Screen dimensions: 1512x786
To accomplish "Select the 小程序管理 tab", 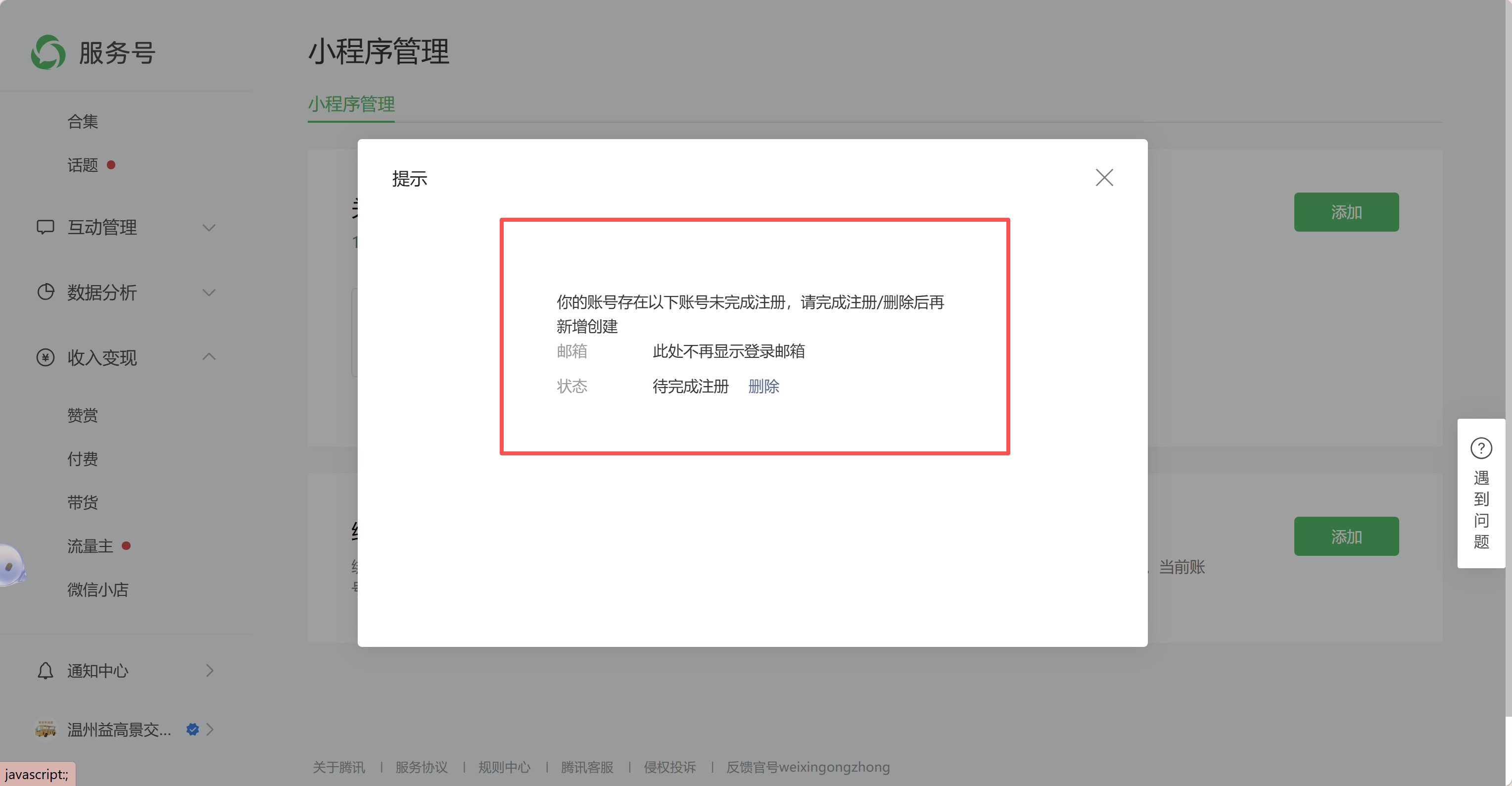I will click(351, 104).
